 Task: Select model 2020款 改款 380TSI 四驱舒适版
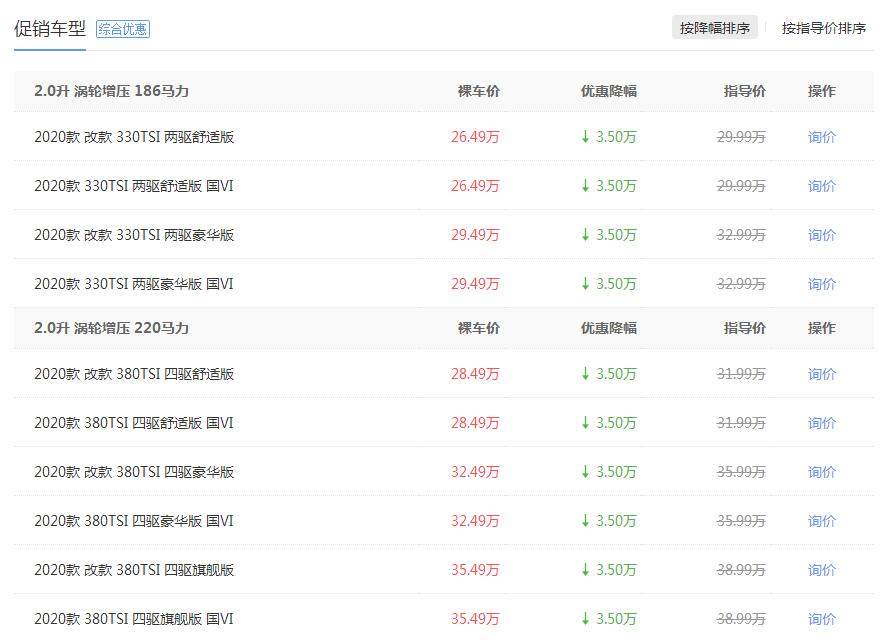tap(134, 374)
